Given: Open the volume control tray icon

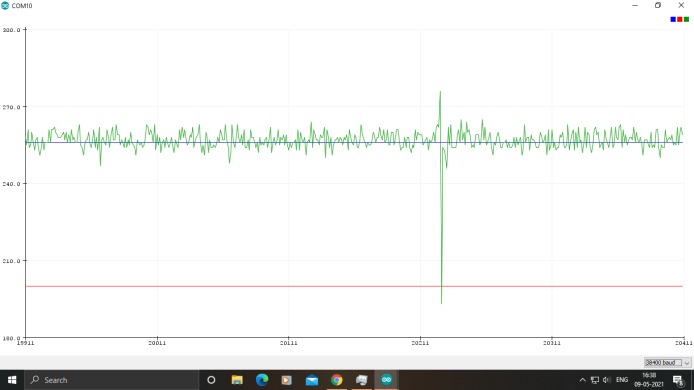Looking at the screenshot, I should (x=607, y=380).
